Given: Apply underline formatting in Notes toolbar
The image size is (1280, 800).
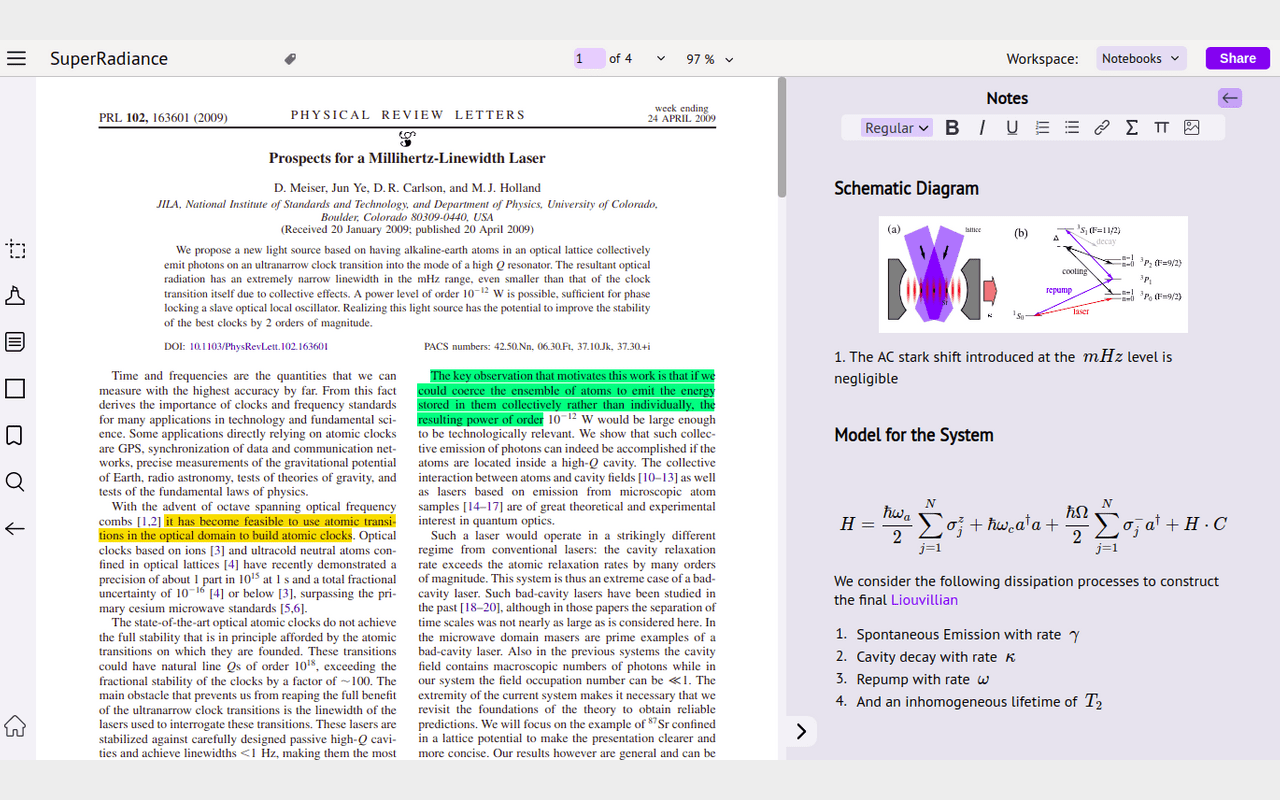Looking at the screenshot, I should pos(1012,128).
